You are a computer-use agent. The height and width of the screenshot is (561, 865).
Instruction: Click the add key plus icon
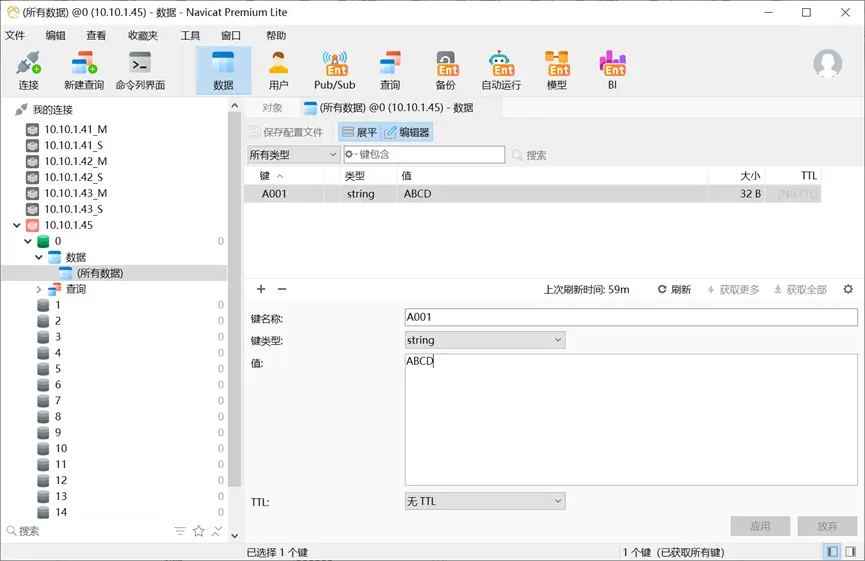(x=261, y=289)
